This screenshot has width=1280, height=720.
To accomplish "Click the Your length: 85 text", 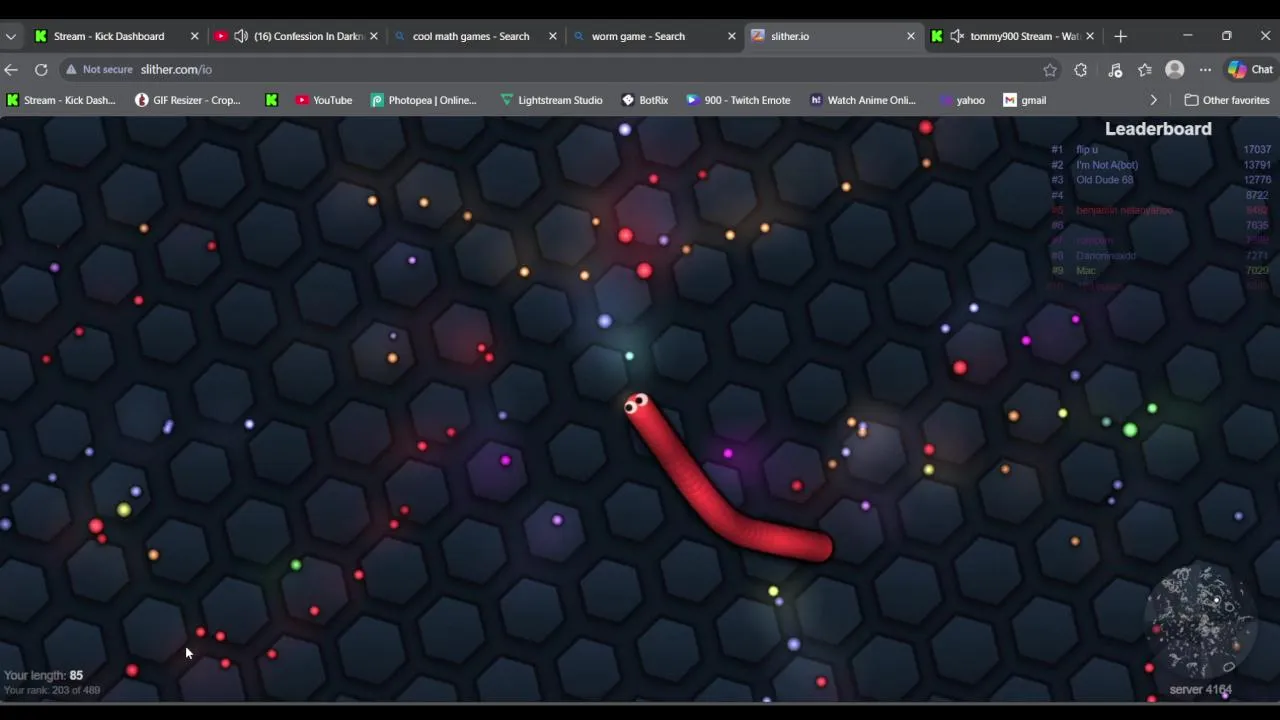I will point(43,675).
